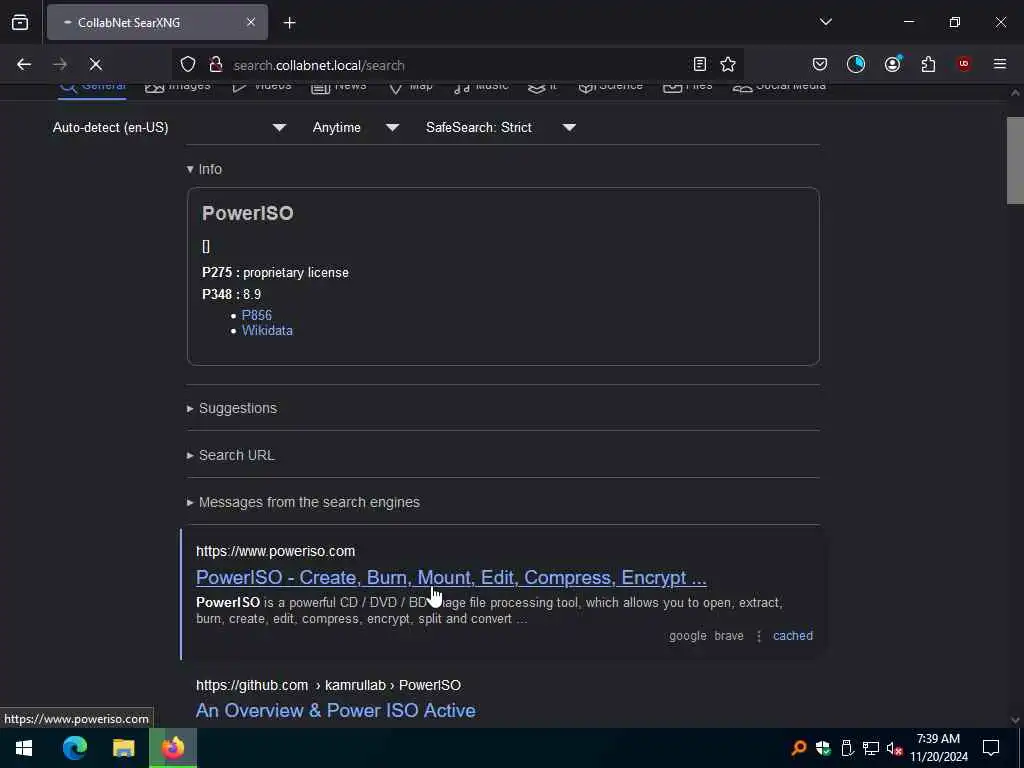This screenshot has height=768, width=1024.
Task: Open the site security lock icon
Action: 216,64
